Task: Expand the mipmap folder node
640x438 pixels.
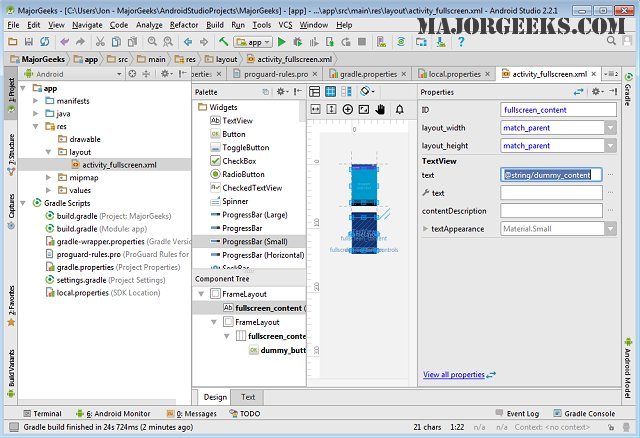Action: coord(49,178)
